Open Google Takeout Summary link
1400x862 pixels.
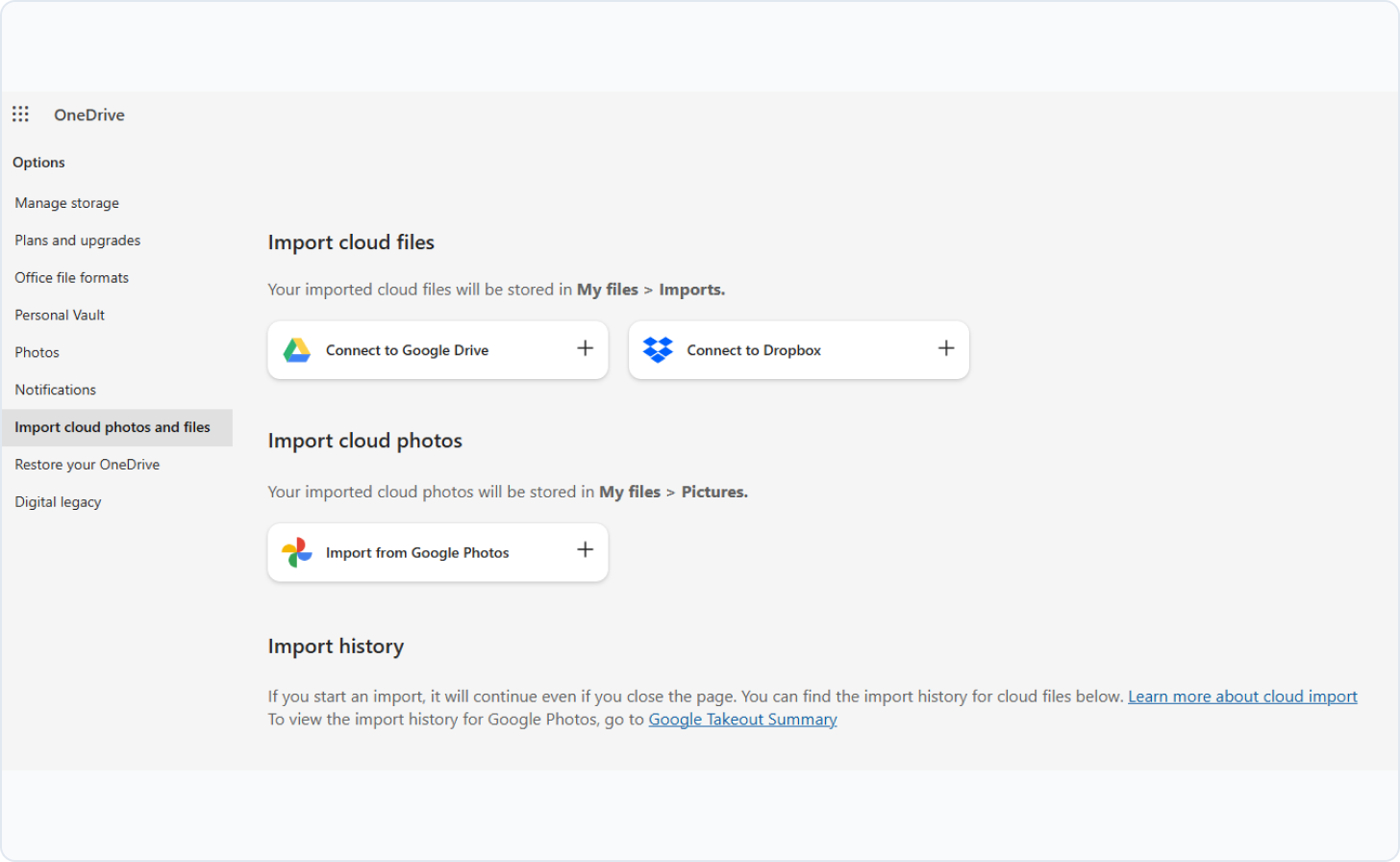742,720
